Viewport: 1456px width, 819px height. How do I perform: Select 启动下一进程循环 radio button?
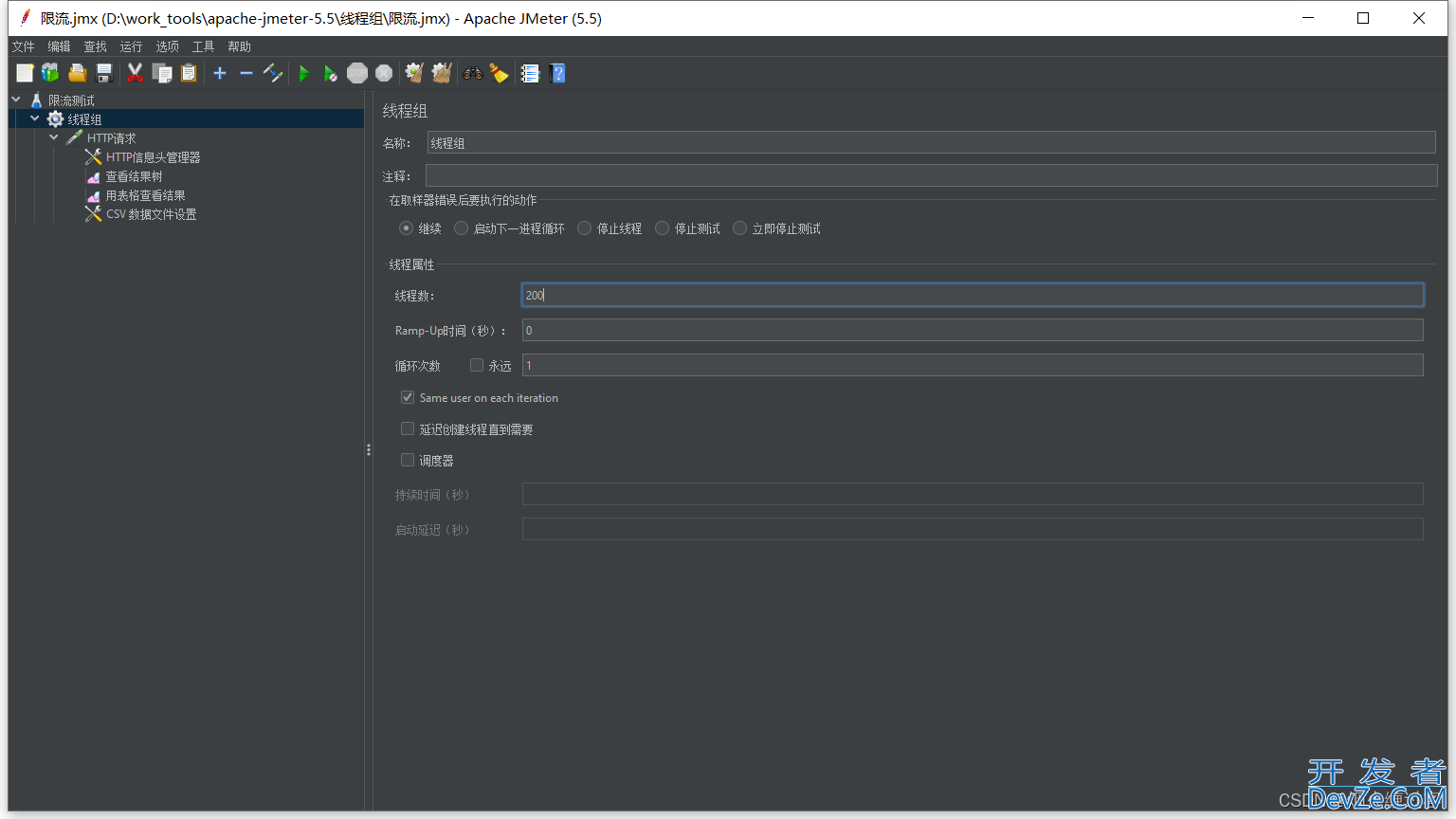click(x=462, y=228)
